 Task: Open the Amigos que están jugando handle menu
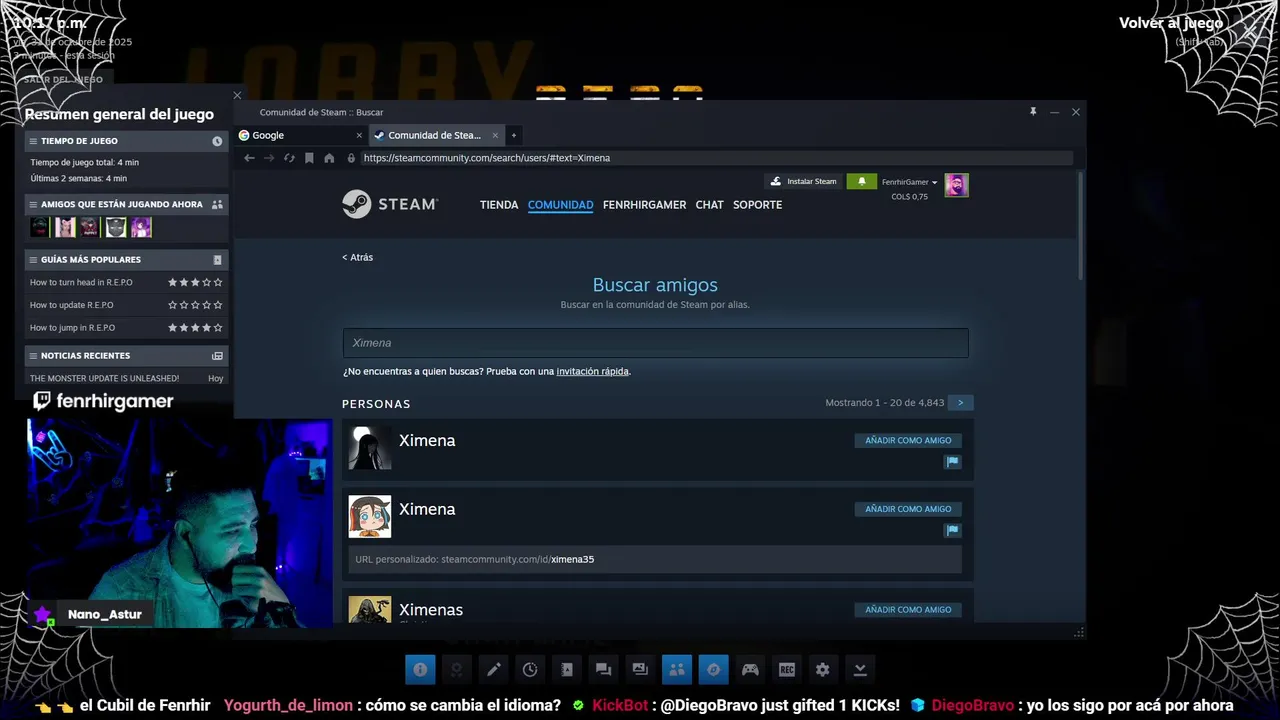point(33,204)
